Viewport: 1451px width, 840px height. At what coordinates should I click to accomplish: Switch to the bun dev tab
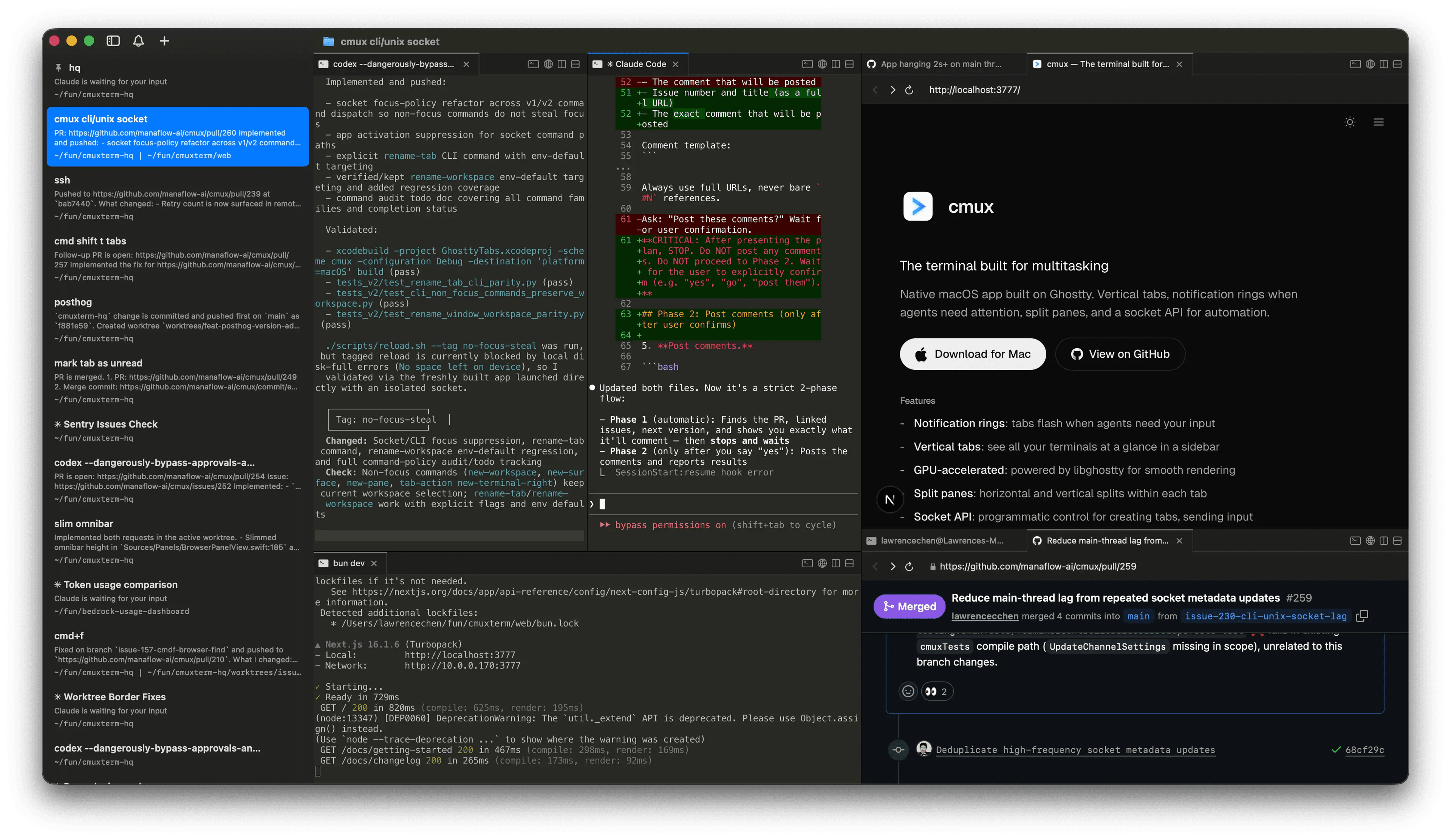[348, 563]
